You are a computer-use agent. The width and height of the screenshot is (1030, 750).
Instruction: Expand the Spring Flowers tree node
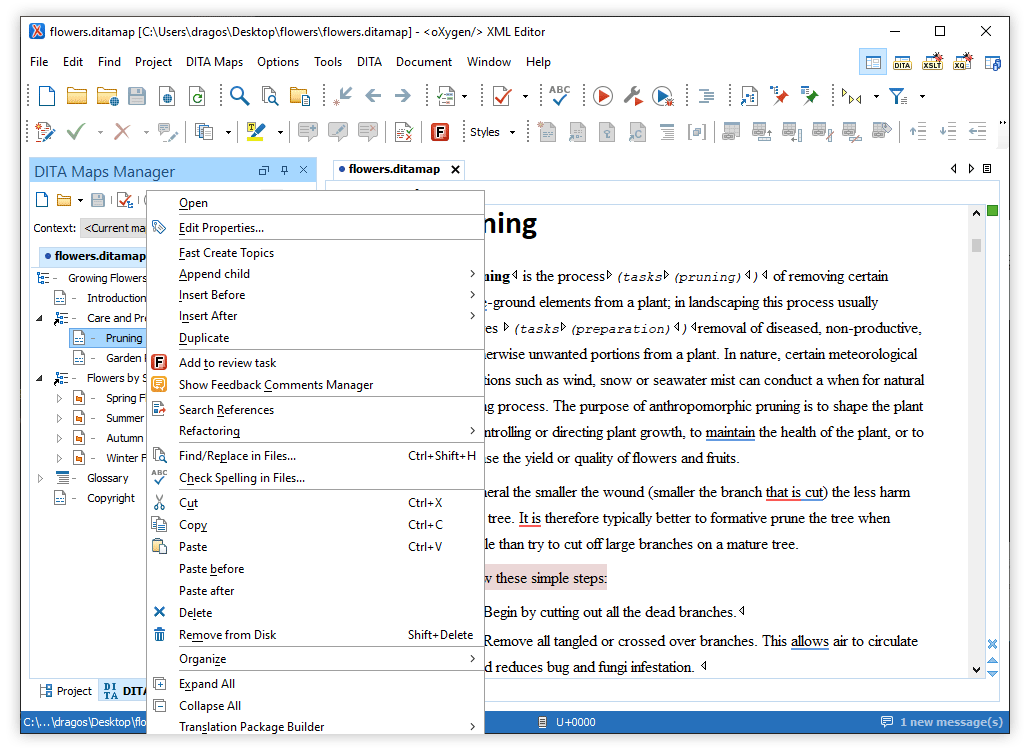point(59,399)
